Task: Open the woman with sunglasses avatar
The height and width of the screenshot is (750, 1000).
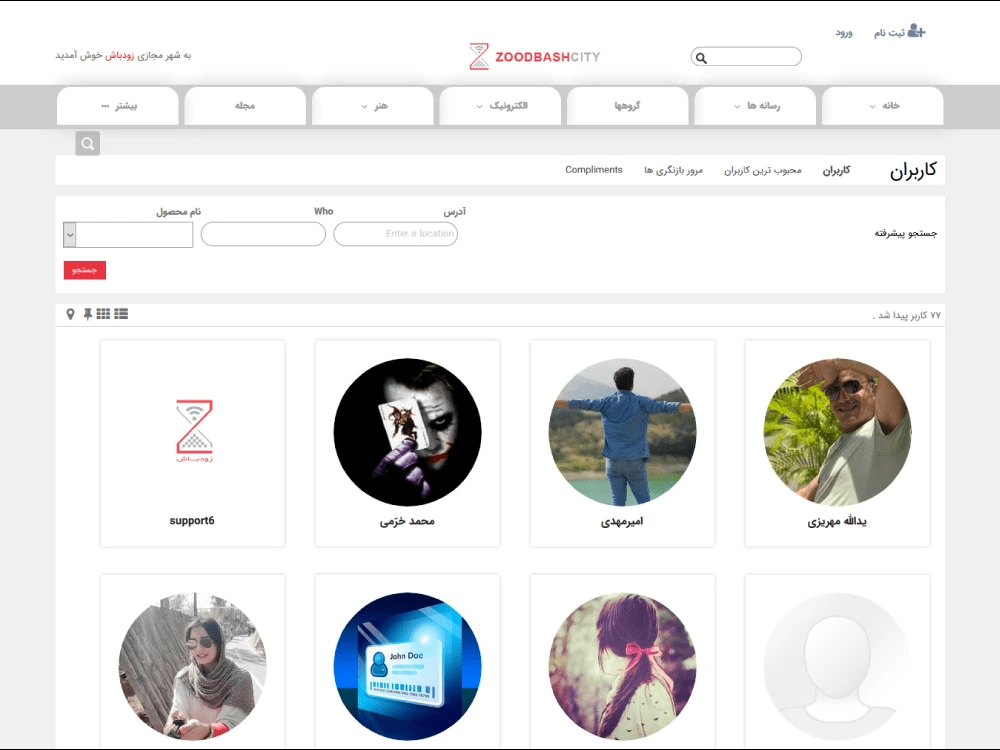Action: click(x=193, y=667)
